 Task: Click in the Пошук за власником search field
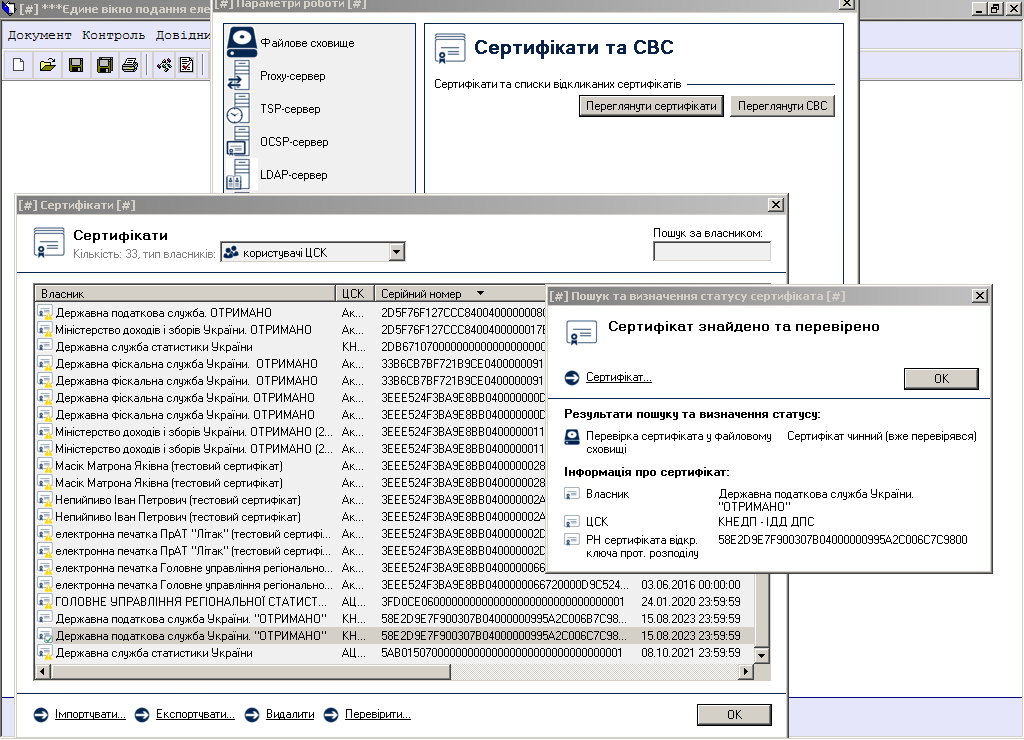pos(711,252)
